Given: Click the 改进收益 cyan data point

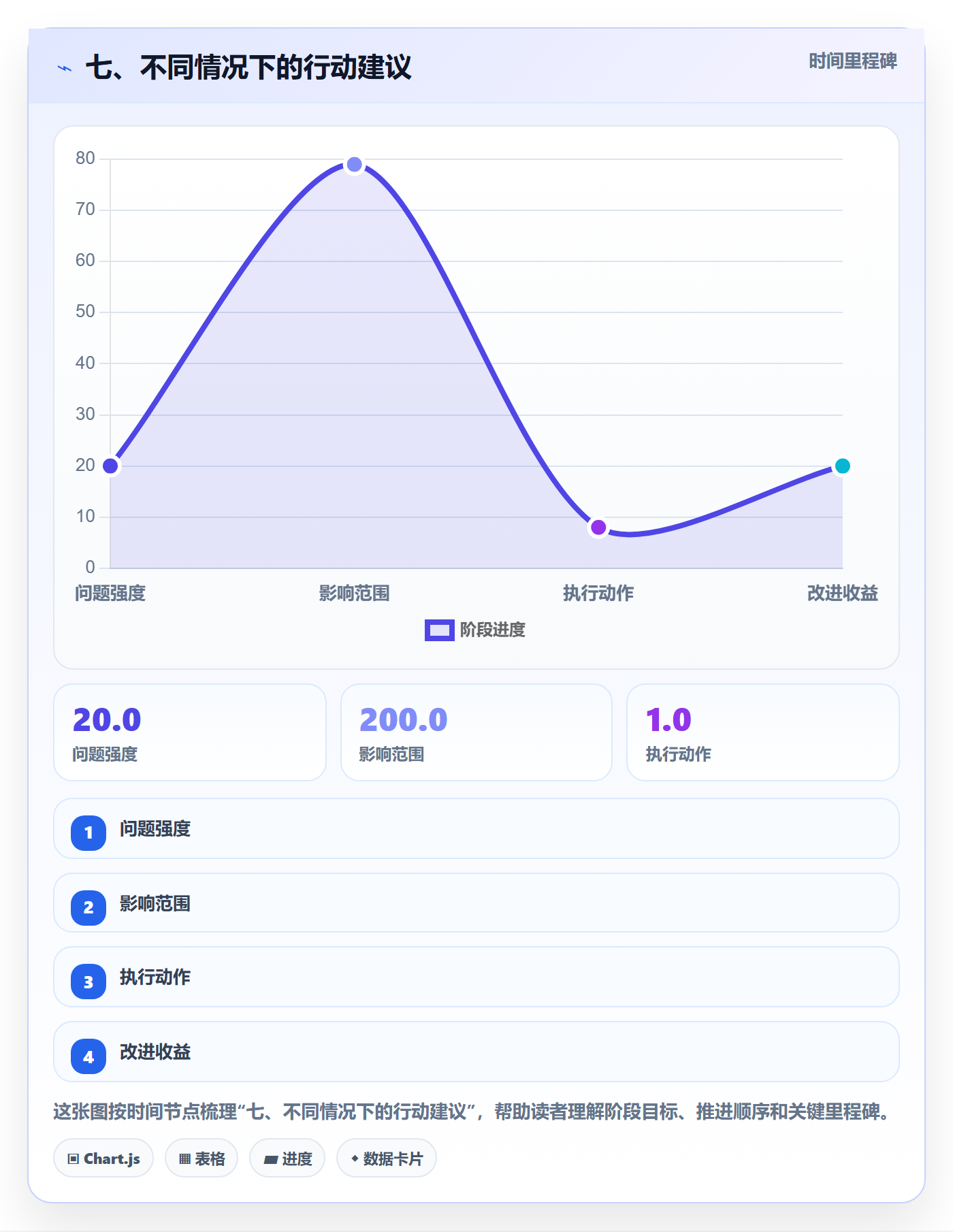Looking at the screenshot, I should pos(843,466).
